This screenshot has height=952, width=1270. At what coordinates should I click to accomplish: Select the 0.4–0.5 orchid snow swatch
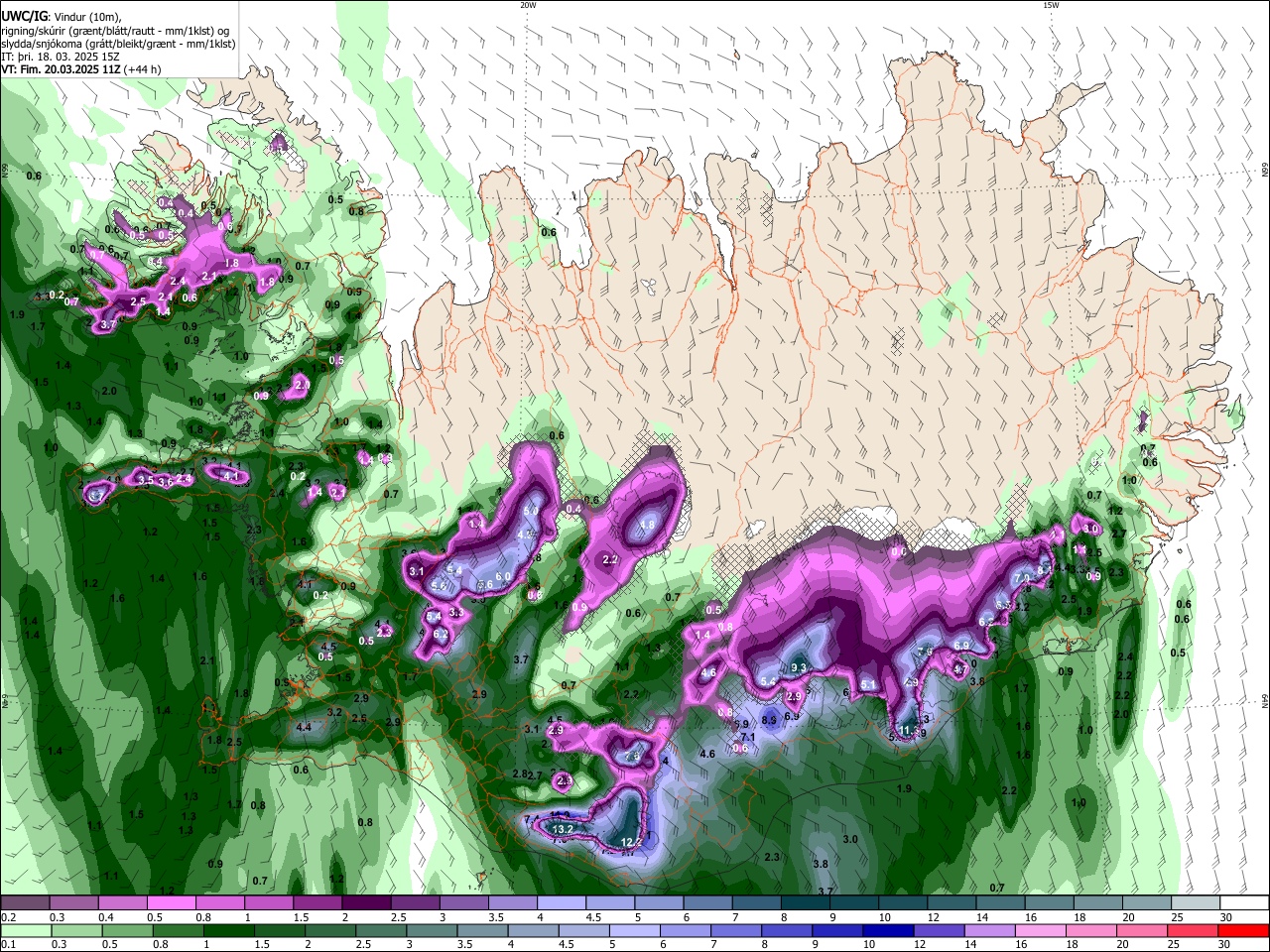coord(122,903)
